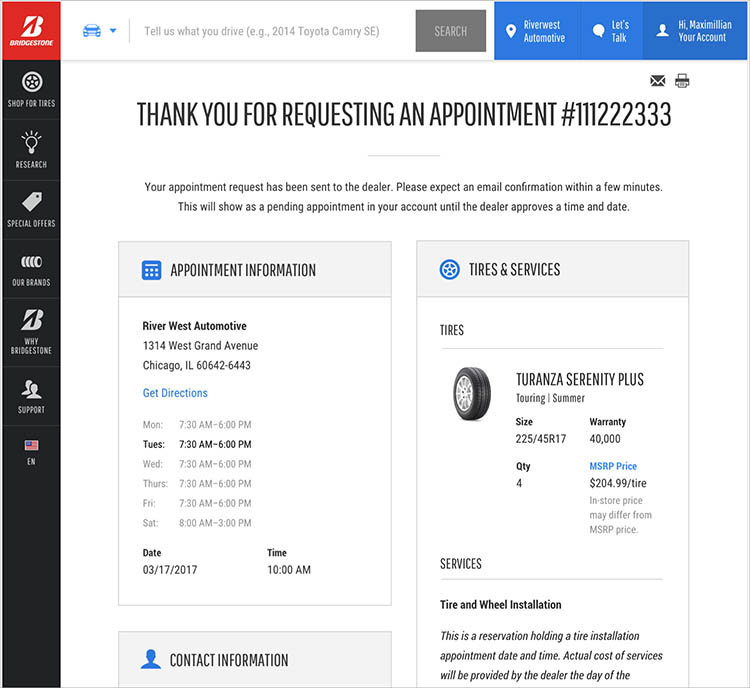The image size is (750, 688).
Task: Go to Our Brands in sidebar
Action: tap(30, 267)
